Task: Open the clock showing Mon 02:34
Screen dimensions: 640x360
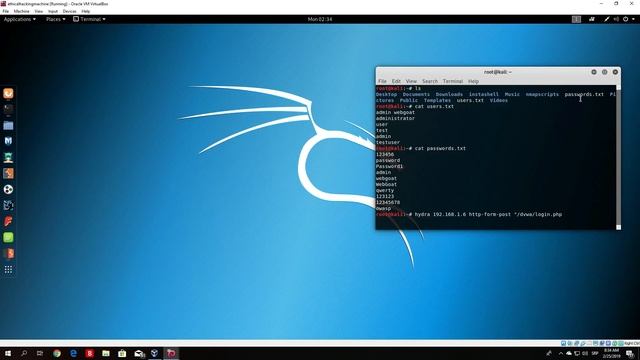Action: pos(320,19)
